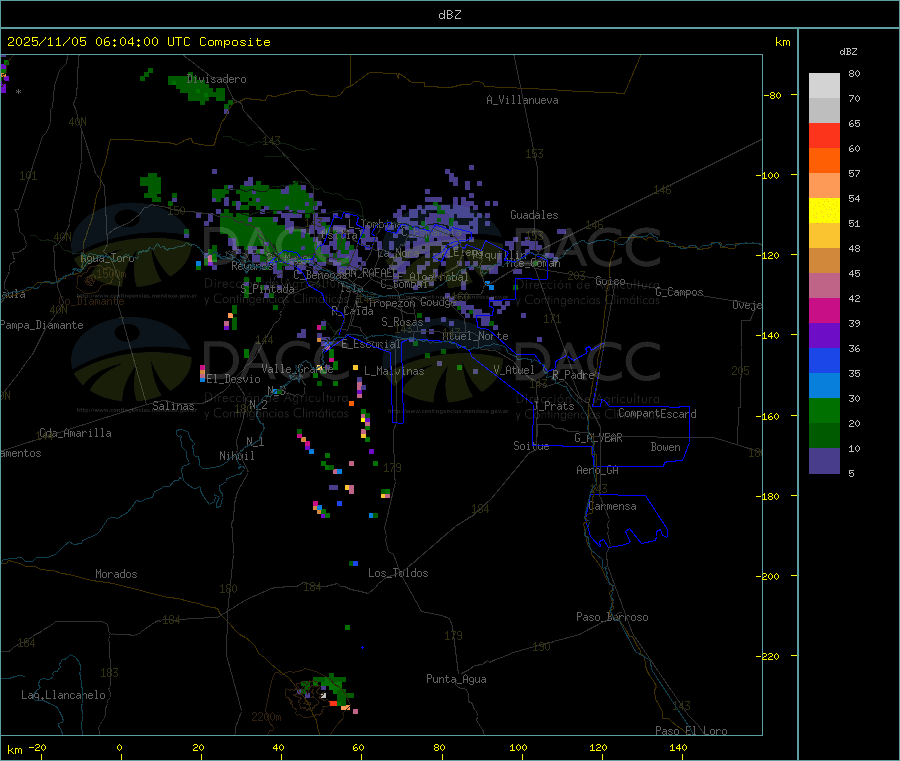Click the Agua_Toro label
Image resolution: width=900 pixels, height=761 pixels.
point(107,258)
